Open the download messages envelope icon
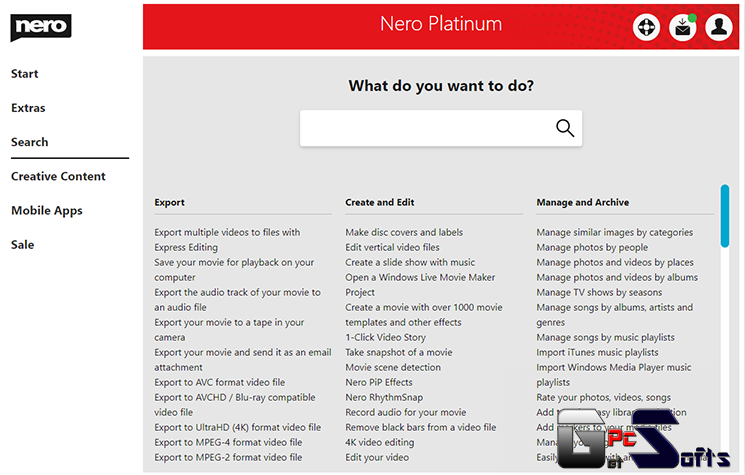Image resolution: width=745 pixels, height=475 pixels. click(683, 27)
